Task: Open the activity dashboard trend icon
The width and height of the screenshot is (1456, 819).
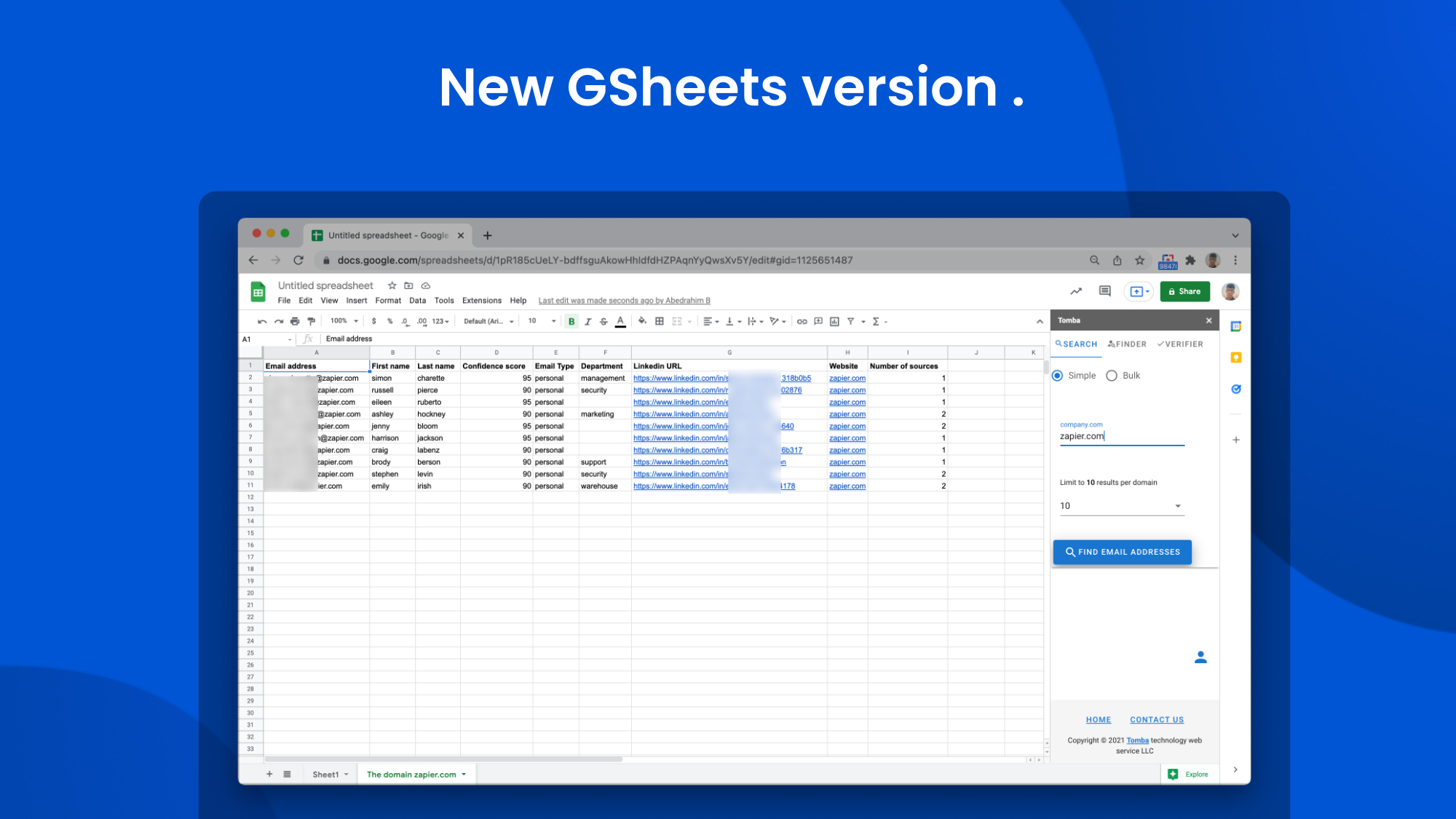Action: point(1076,291)
